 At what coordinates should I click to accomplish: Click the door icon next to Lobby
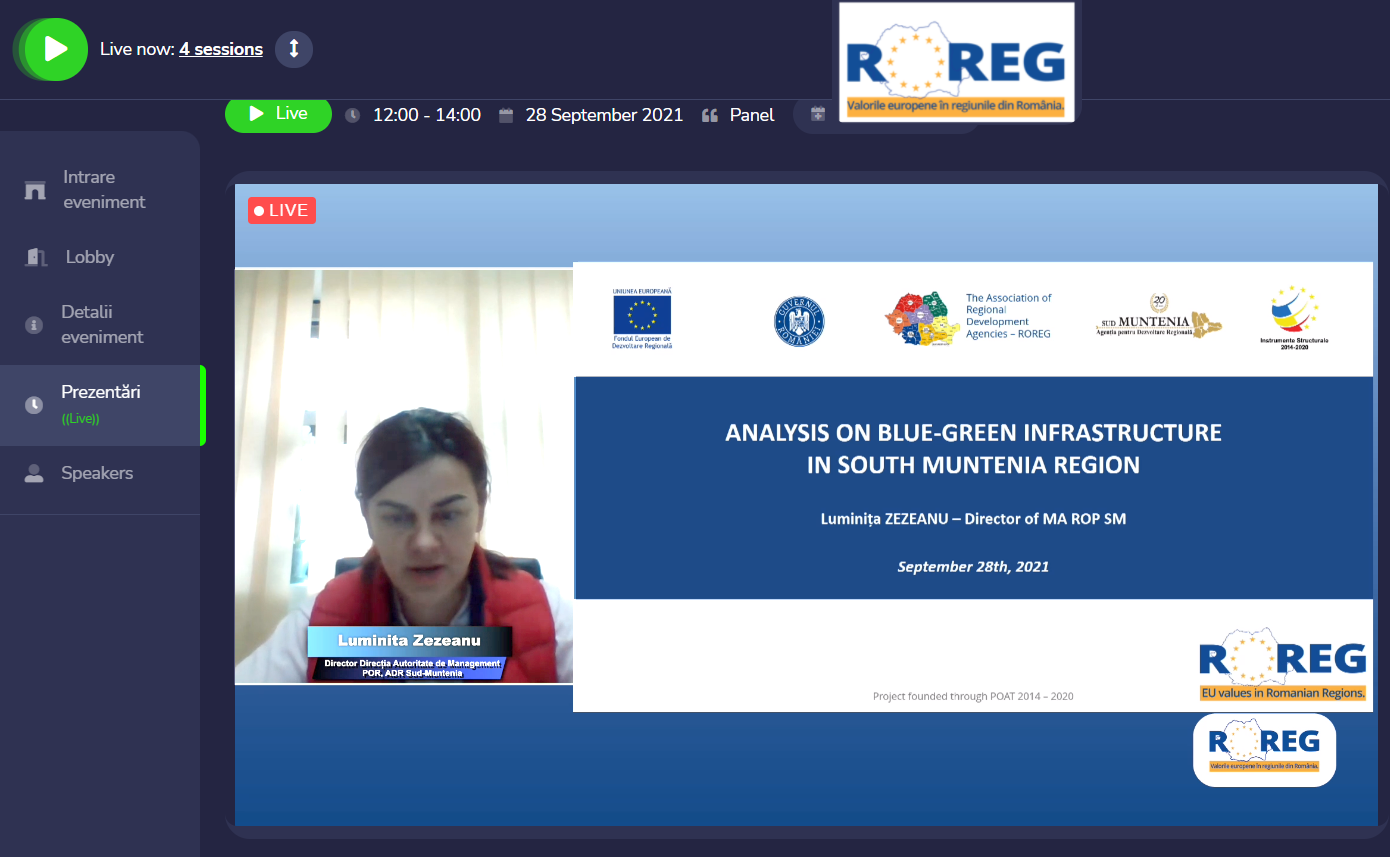click(x=35, y=257)
